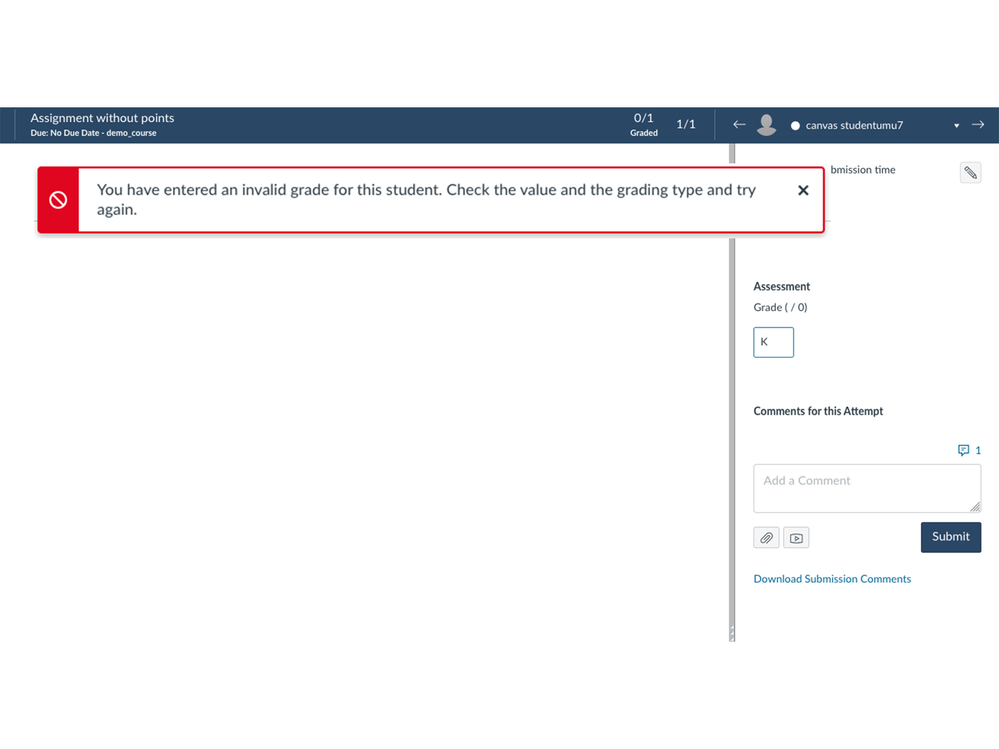Click the 0/1 Graded counter
999x749 pixels.
coord(644,124)
